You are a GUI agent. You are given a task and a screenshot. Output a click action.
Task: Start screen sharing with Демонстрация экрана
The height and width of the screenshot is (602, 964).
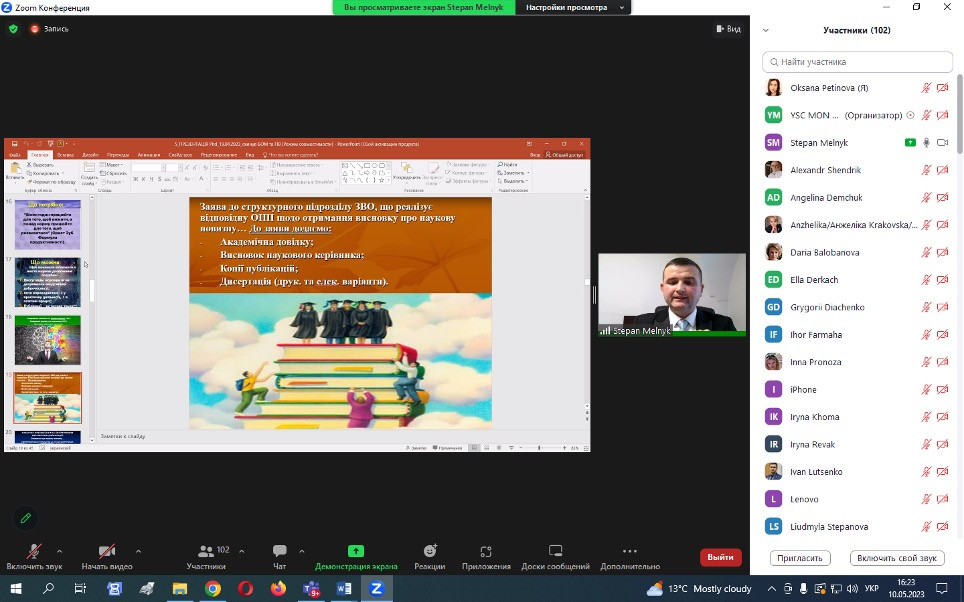tap(356, 557)
